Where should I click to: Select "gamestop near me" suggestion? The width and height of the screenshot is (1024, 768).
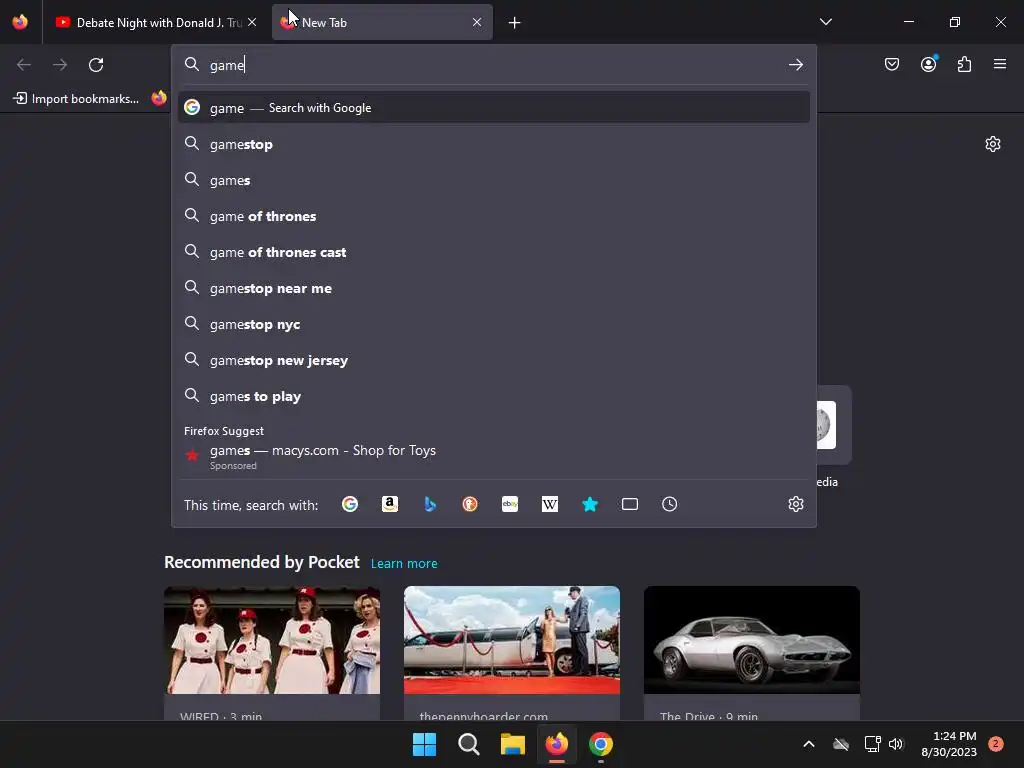[494, 288]
